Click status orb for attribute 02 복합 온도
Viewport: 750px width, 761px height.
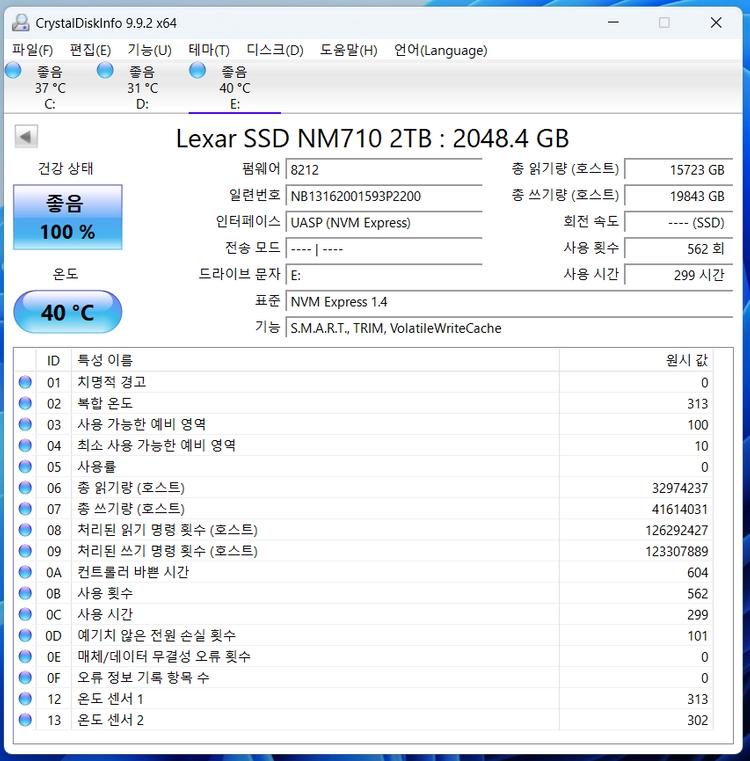pos(25,403)
